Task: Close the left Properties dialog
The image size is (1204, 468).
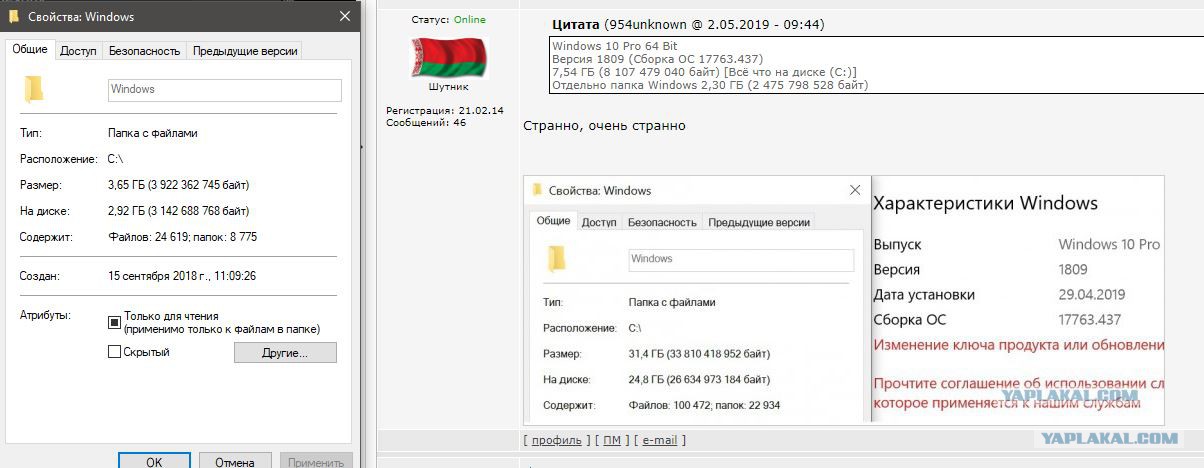Action: pyautogui.click(x=344, y=17)
